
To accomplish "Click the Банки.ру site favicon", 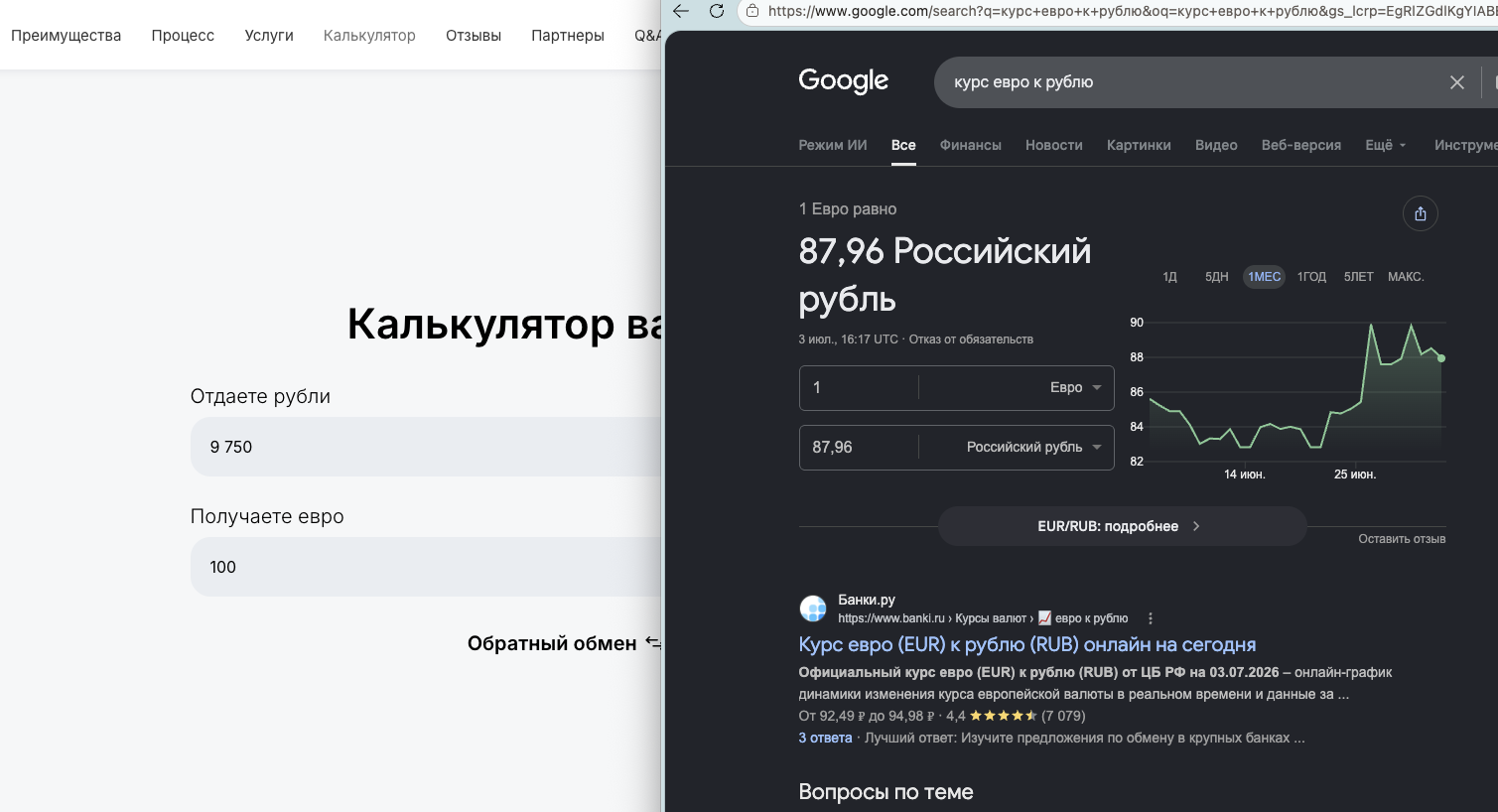I will 813,609.
